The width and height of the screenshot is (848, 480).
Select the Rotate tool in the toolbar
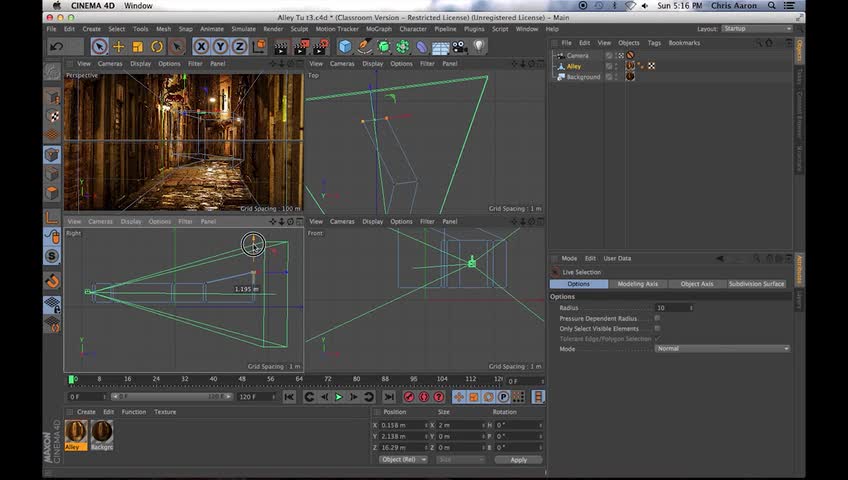pos(157,46)
